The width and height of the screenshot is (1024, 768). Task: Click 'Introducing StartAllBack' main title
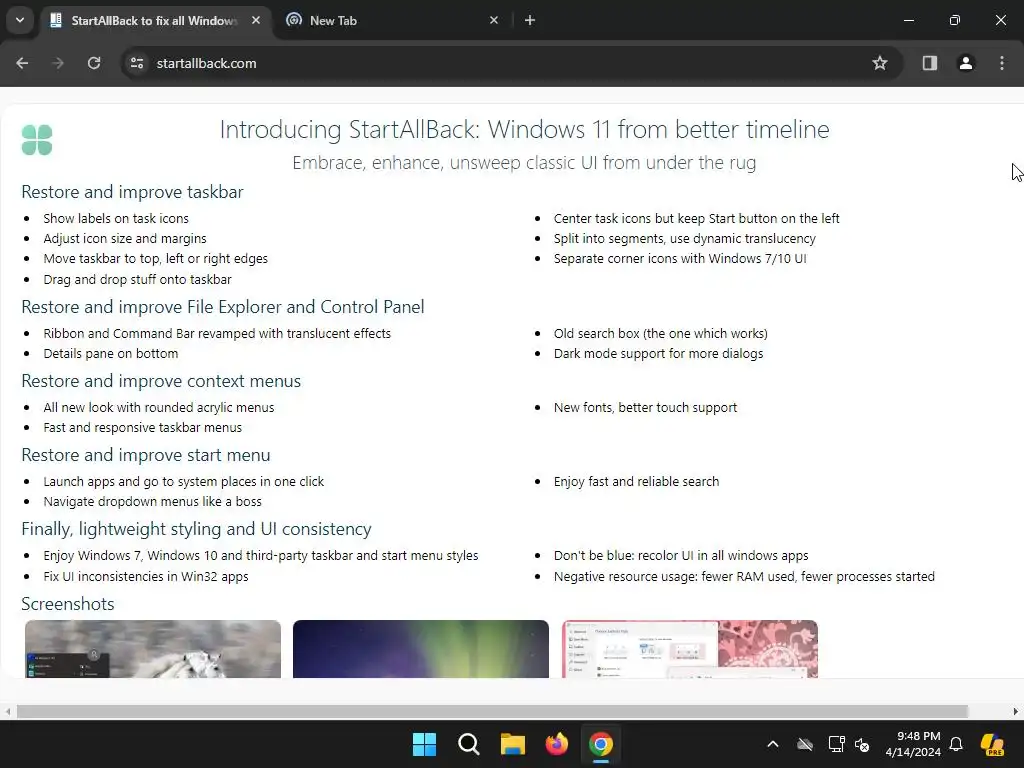pos(524,129)
